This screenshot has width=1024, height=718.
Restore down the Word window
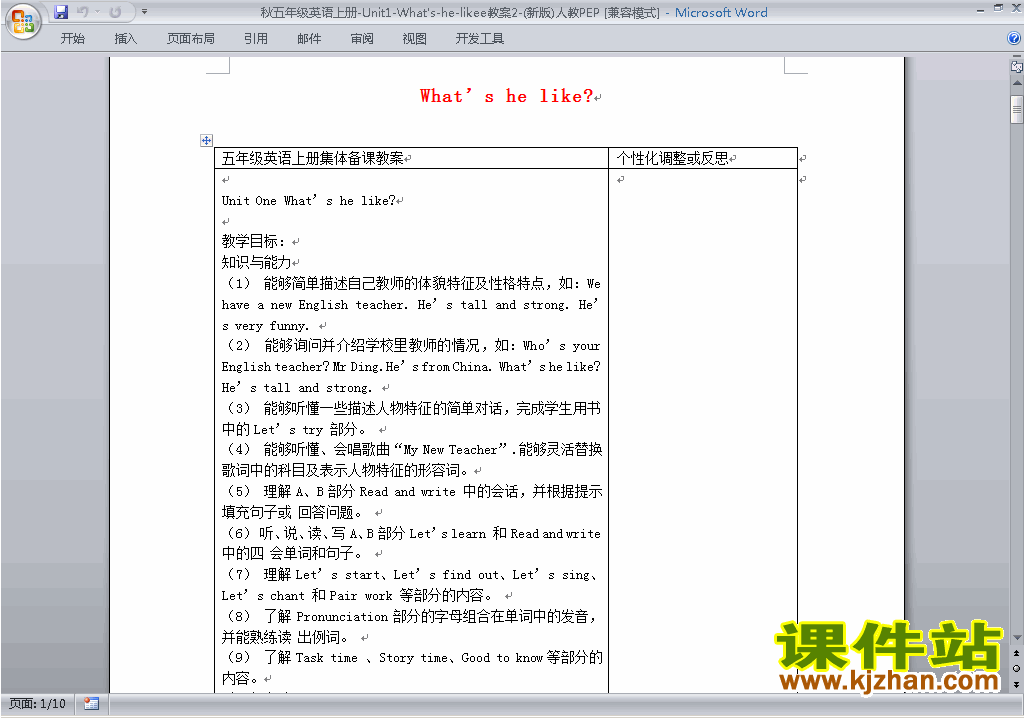[998, 9]
